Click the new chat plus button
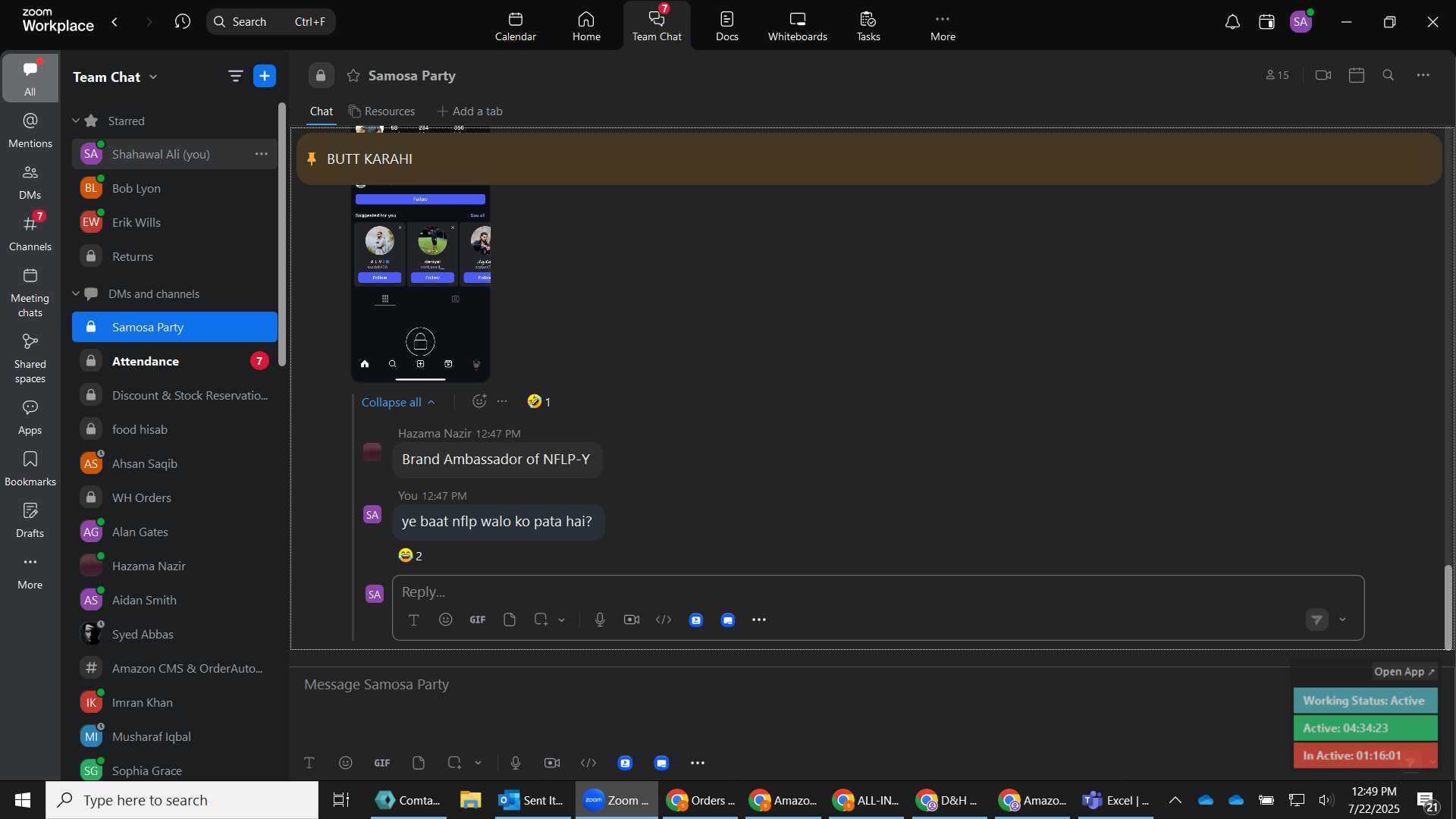 [x=265, y=76]
